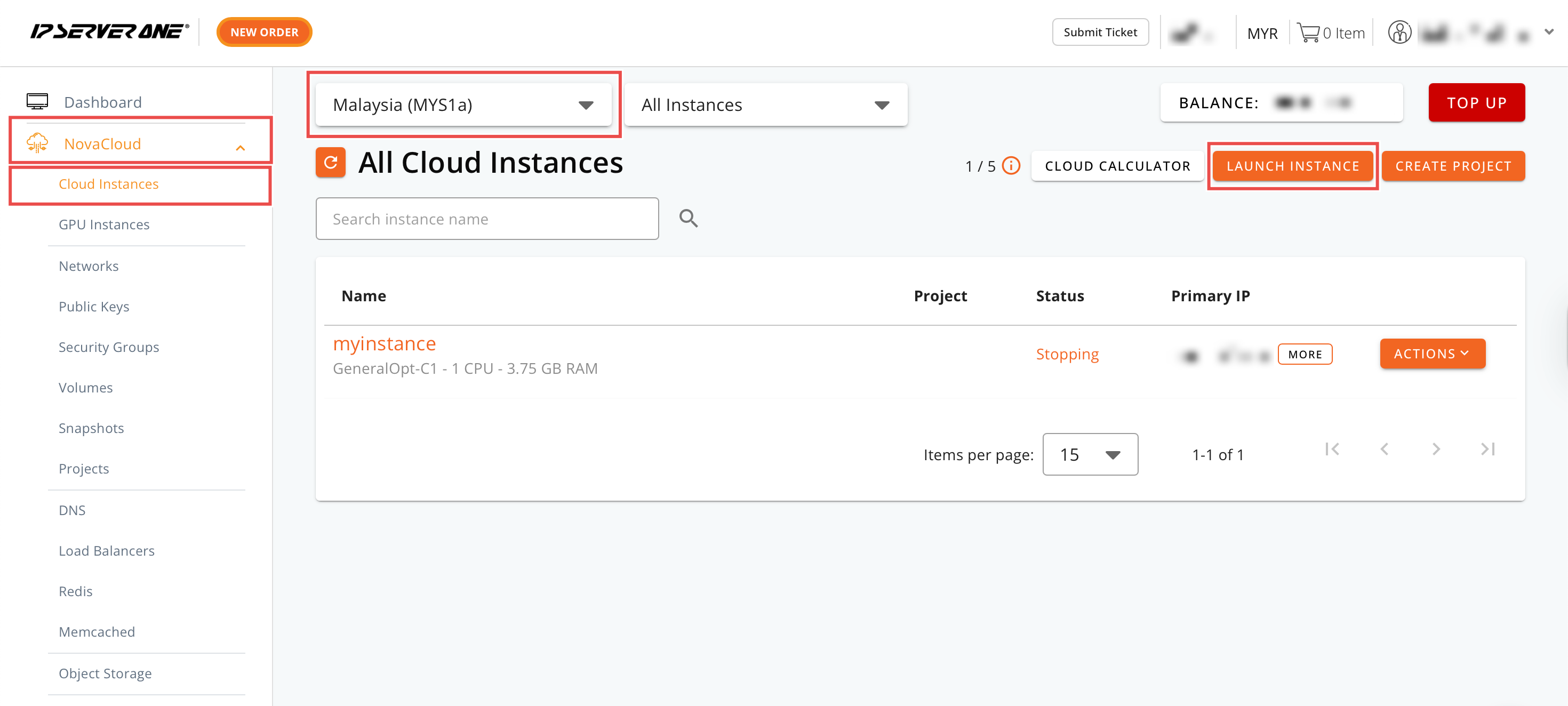The width and height of the screenshot is (1568, 706).
Task: Refresh the All Cloud Instances list
Action: pos(331,163)
